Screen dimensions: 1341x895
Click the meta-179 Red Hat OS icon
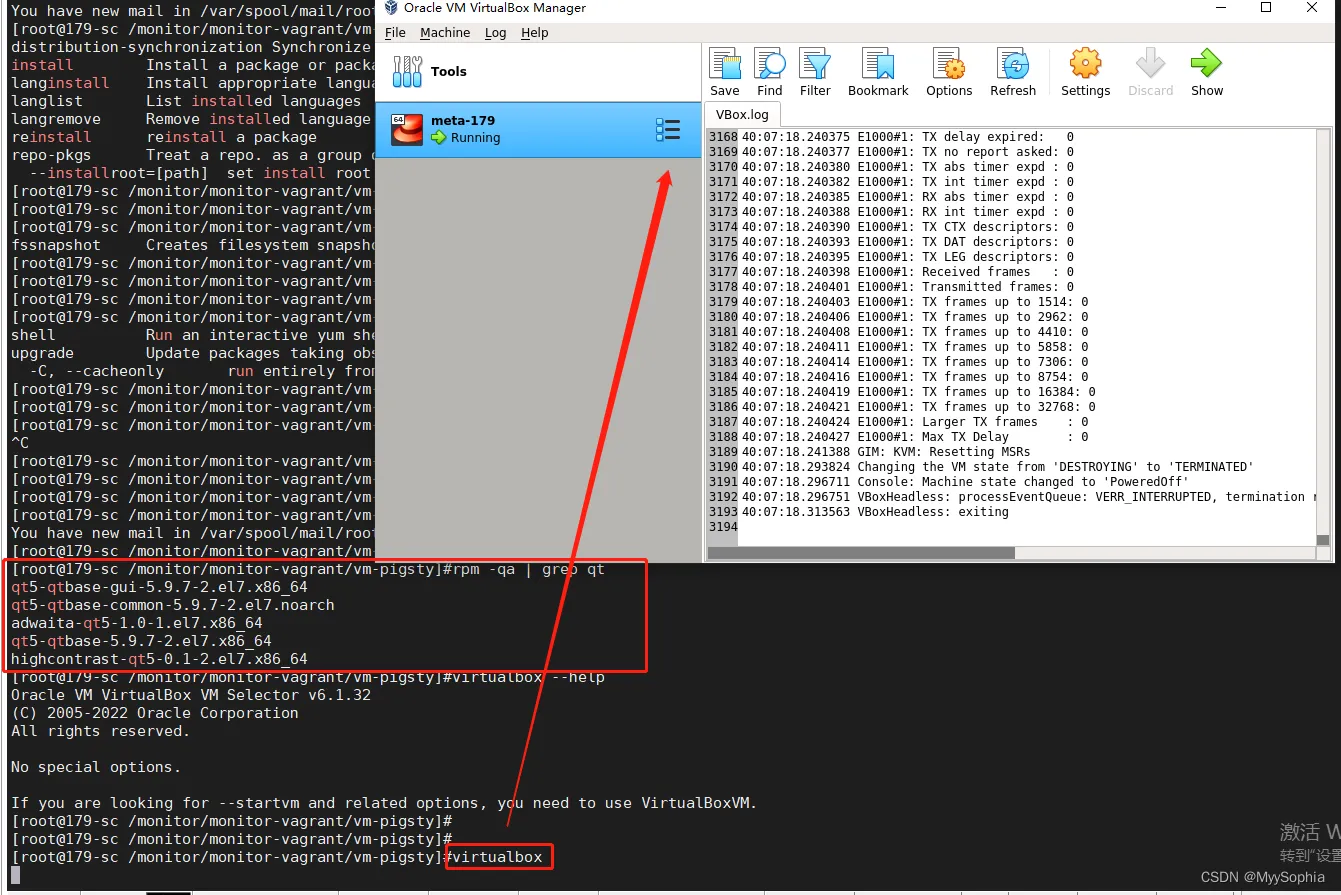(407, 129)
